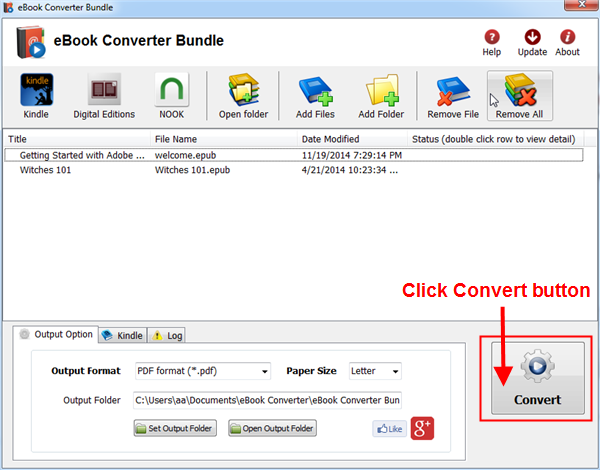The height and width of the screenshot is (470, 600).
Task: Click the Add Folder toolbar icon
Action: [381, 96]
